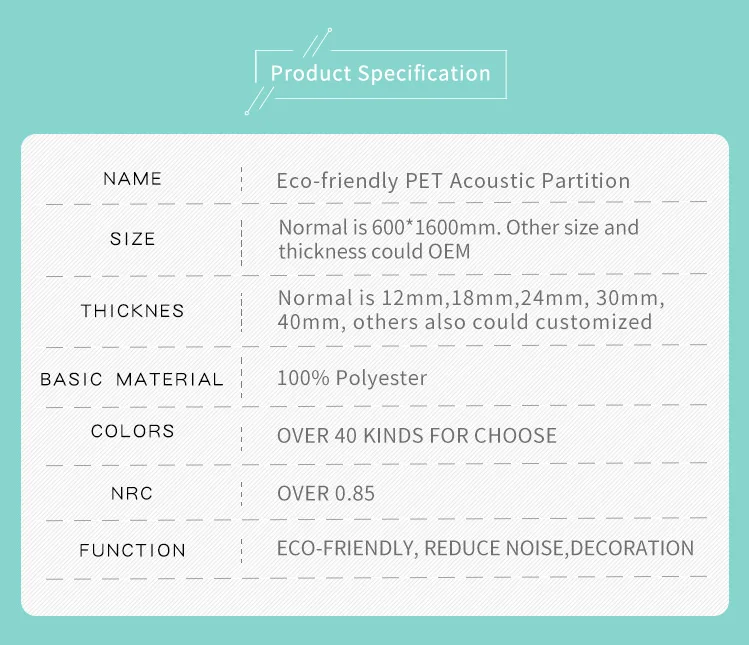Select the FUNCTION row label
This screenshot has width=749, height=645.
(x=133, y=551)
